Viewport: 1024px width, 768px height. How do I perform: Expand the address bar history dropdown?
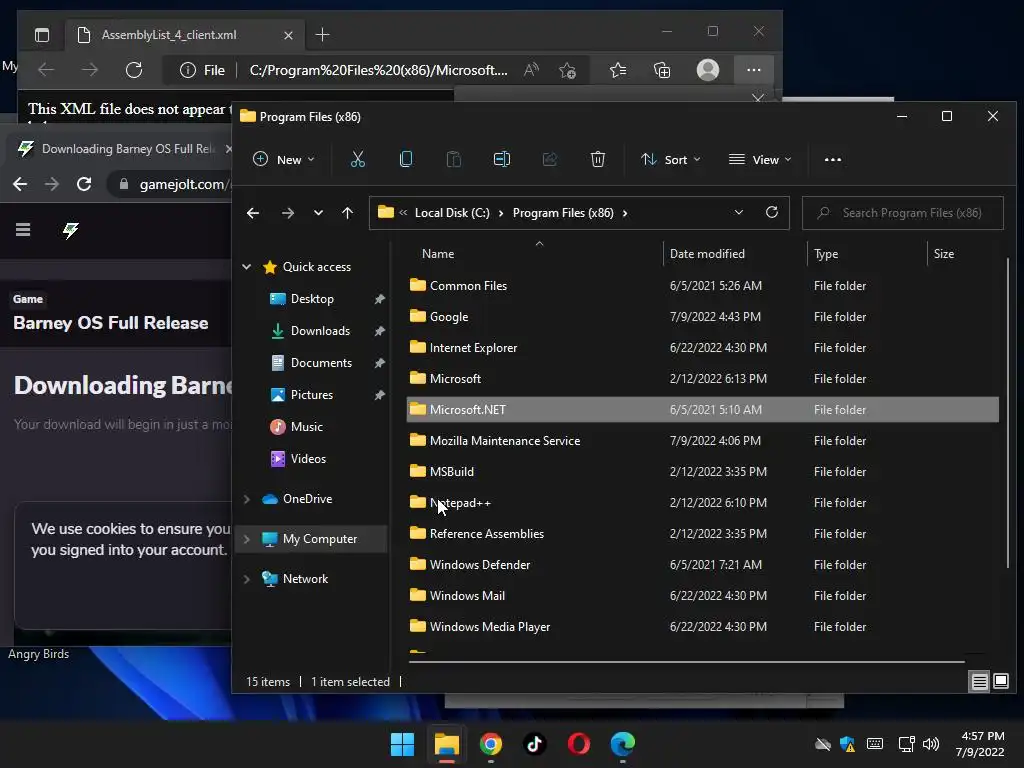point(739,212)
